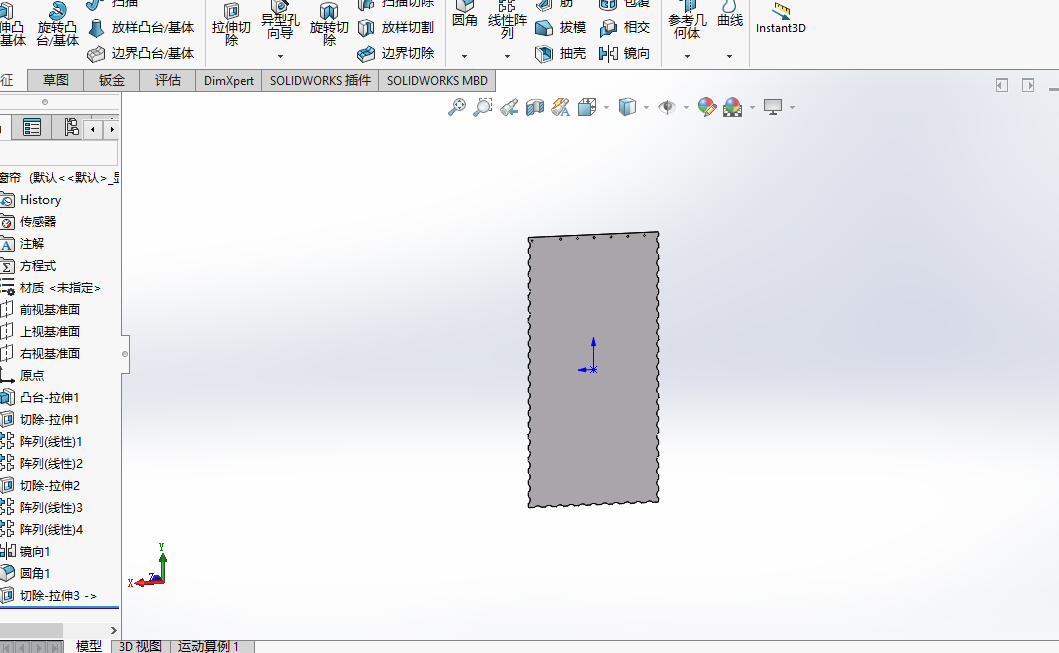Click the Boundary Cut (边界切除) tool

[x=396, y=53]
